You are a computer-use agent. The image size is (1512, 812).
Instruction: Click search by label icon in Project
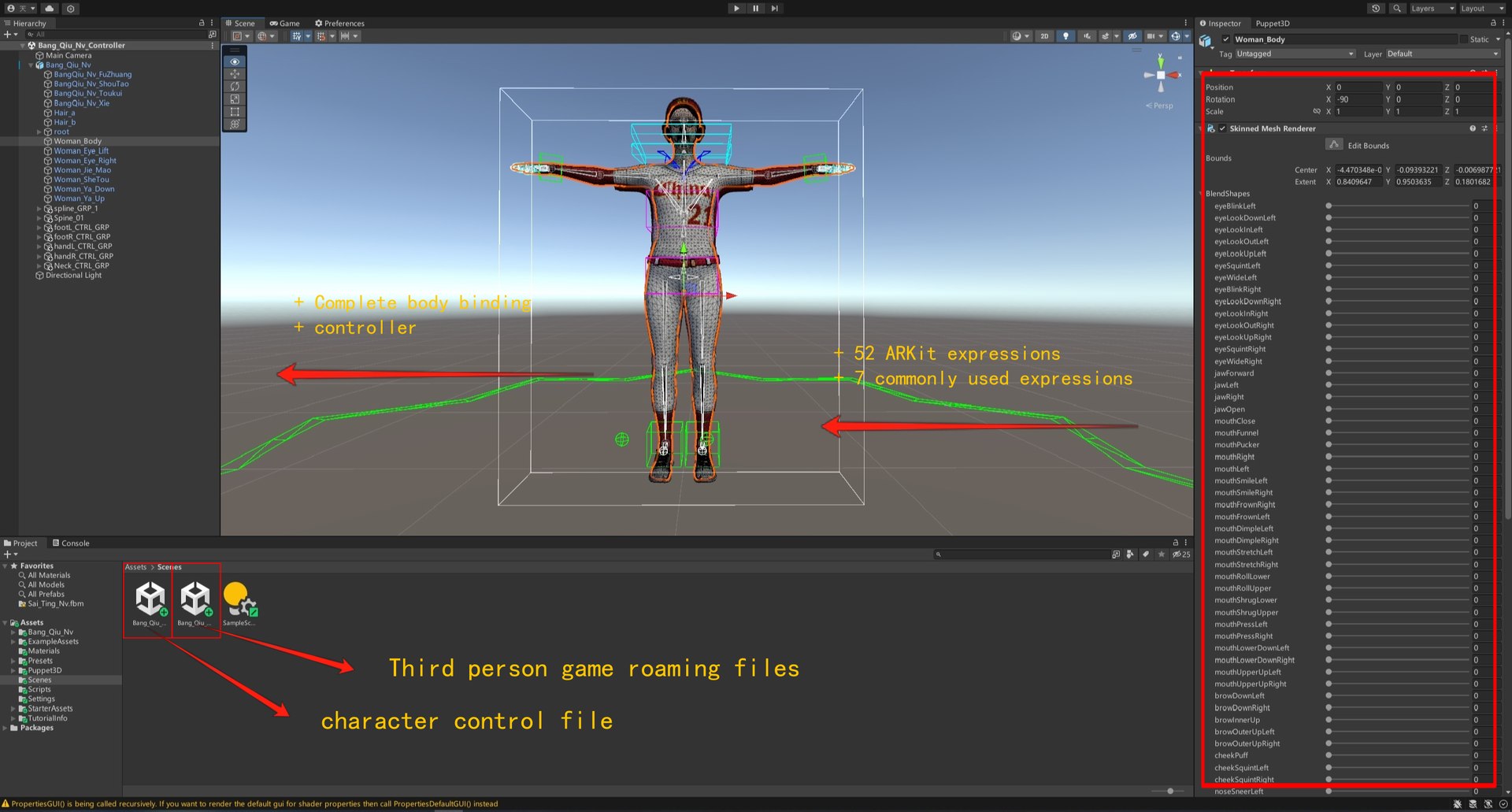(x=1146, y=554)
